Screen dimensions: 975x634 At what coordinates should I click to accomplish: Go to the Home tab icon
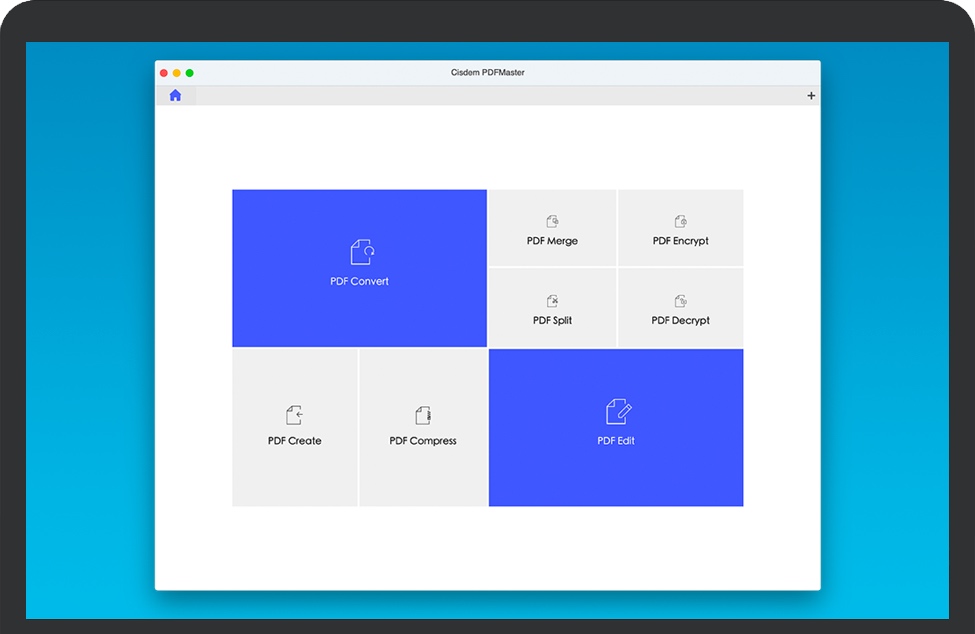pos(175,96)
